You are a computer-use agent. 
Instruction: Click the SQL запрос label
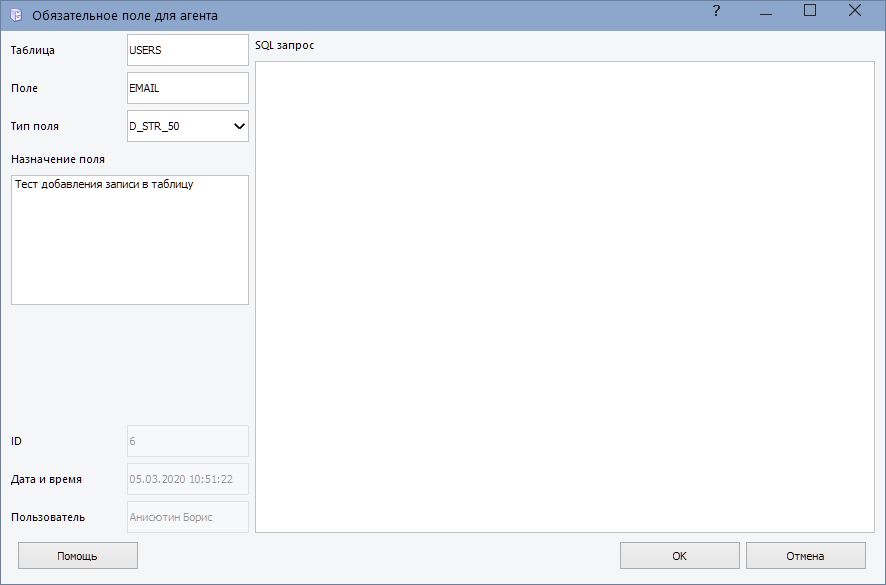(x=285, y=46)
